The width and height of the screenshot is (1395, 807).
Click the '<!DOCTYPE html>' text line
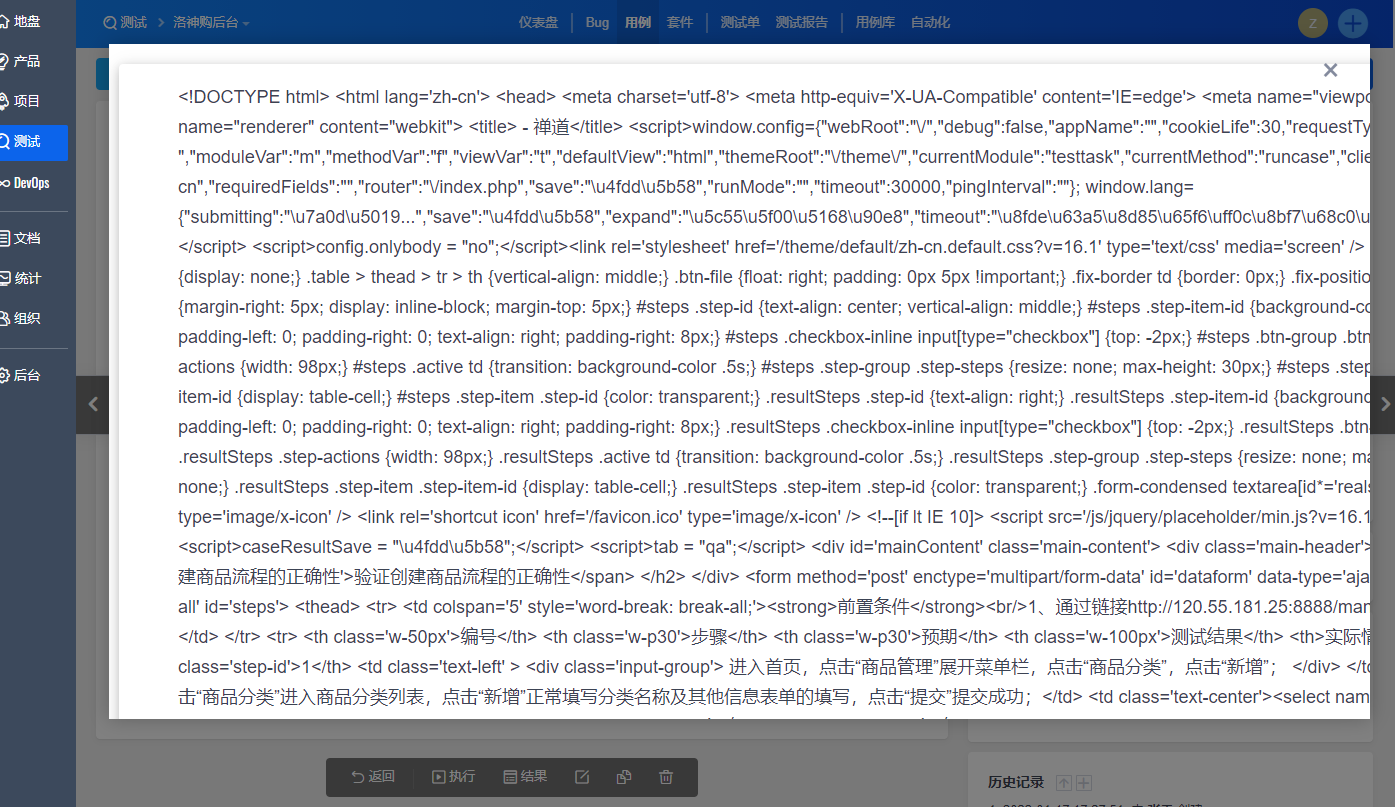pos(254,97)
